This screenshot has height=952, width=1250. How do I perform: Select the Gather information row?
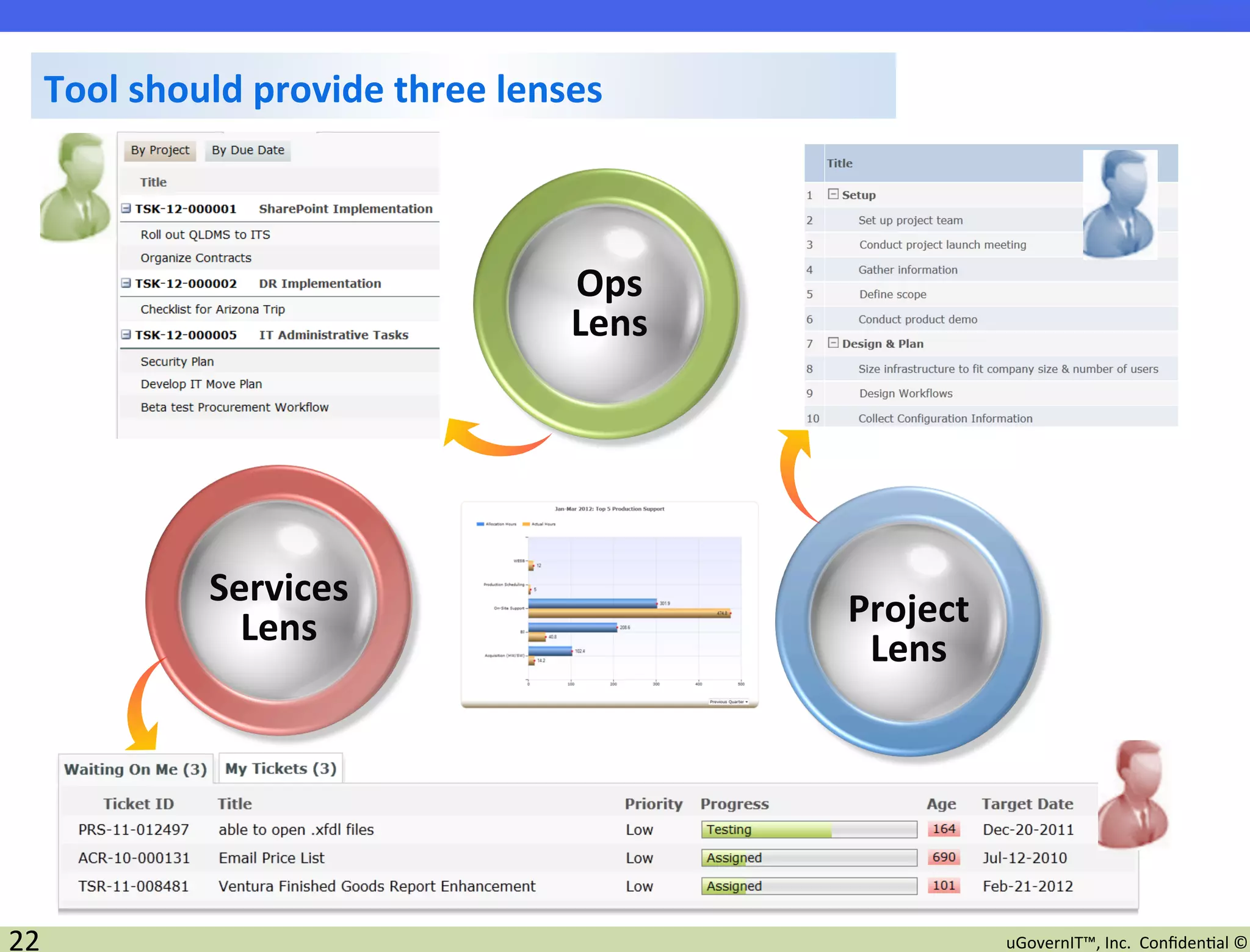click(991, 269)
